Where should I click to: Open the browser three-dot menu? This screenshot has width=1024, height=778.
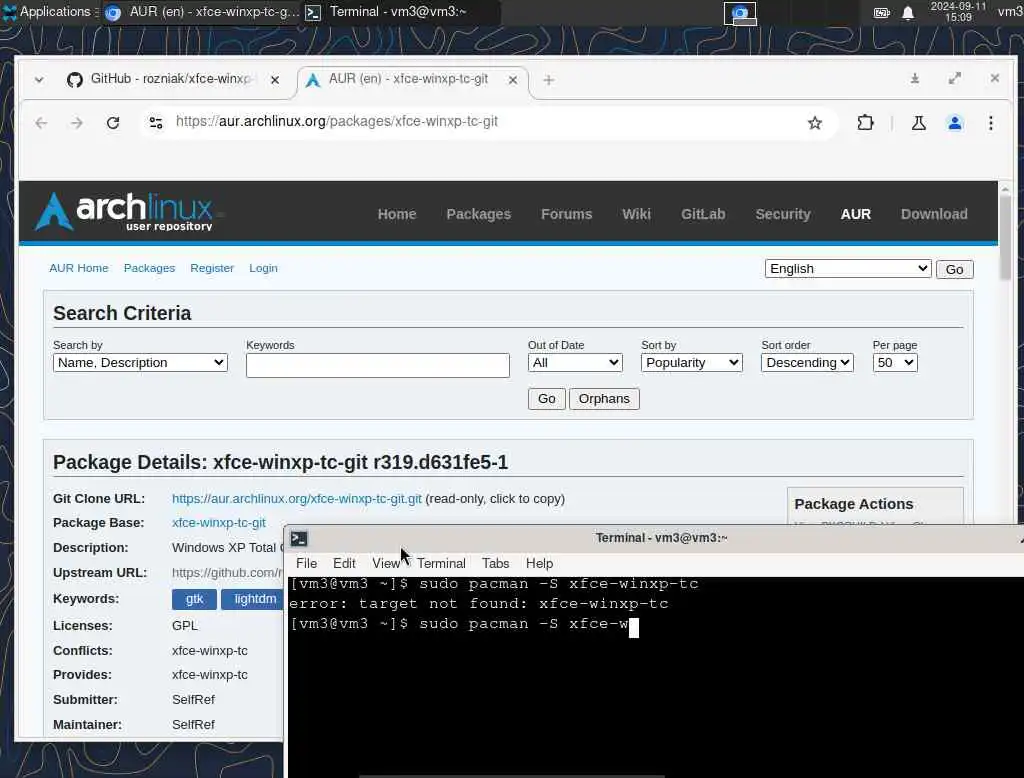(x=991, y=123)
